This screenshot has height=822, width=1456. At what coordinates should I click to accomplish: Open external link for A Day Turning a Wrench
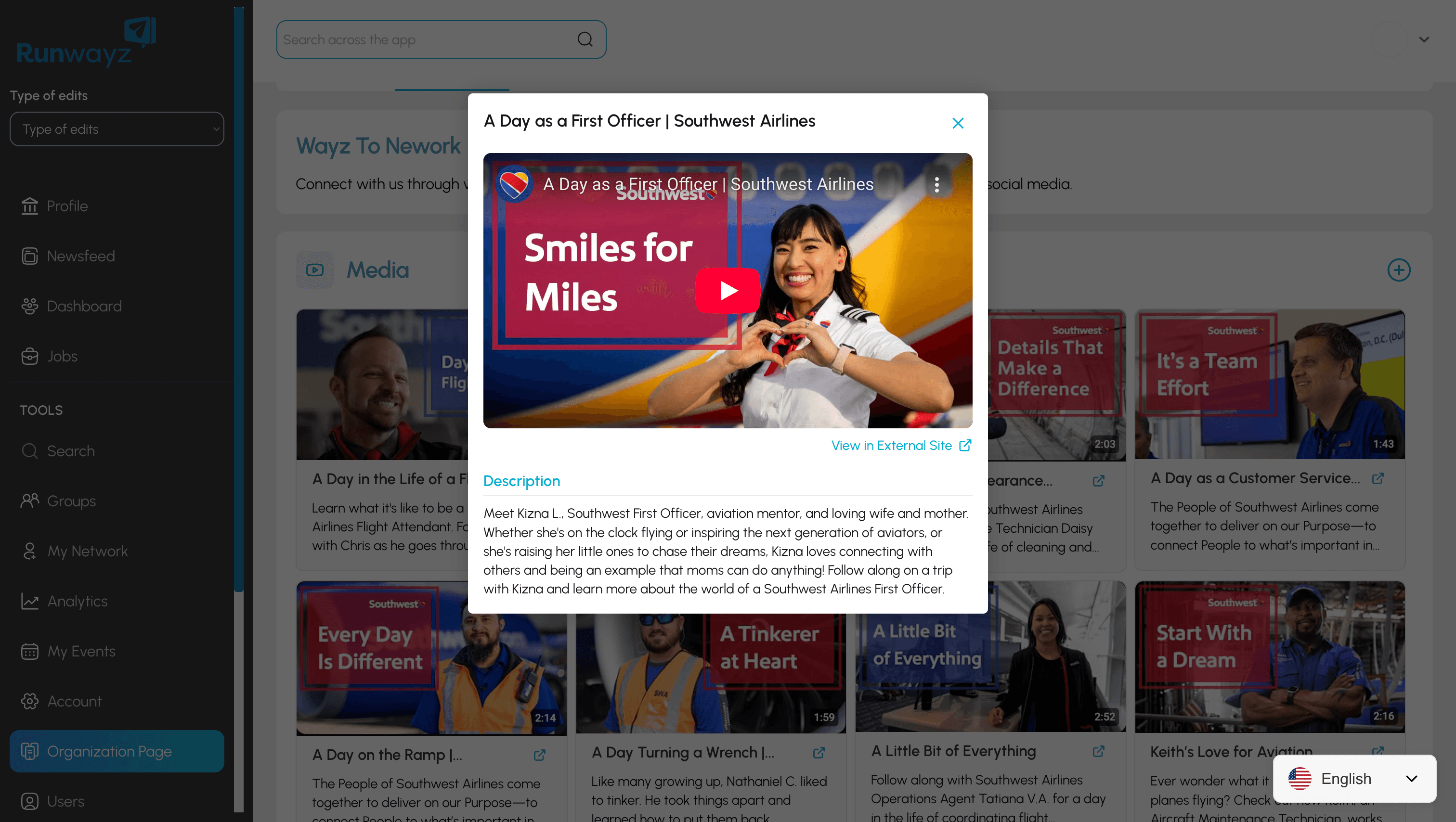point(819,753)
